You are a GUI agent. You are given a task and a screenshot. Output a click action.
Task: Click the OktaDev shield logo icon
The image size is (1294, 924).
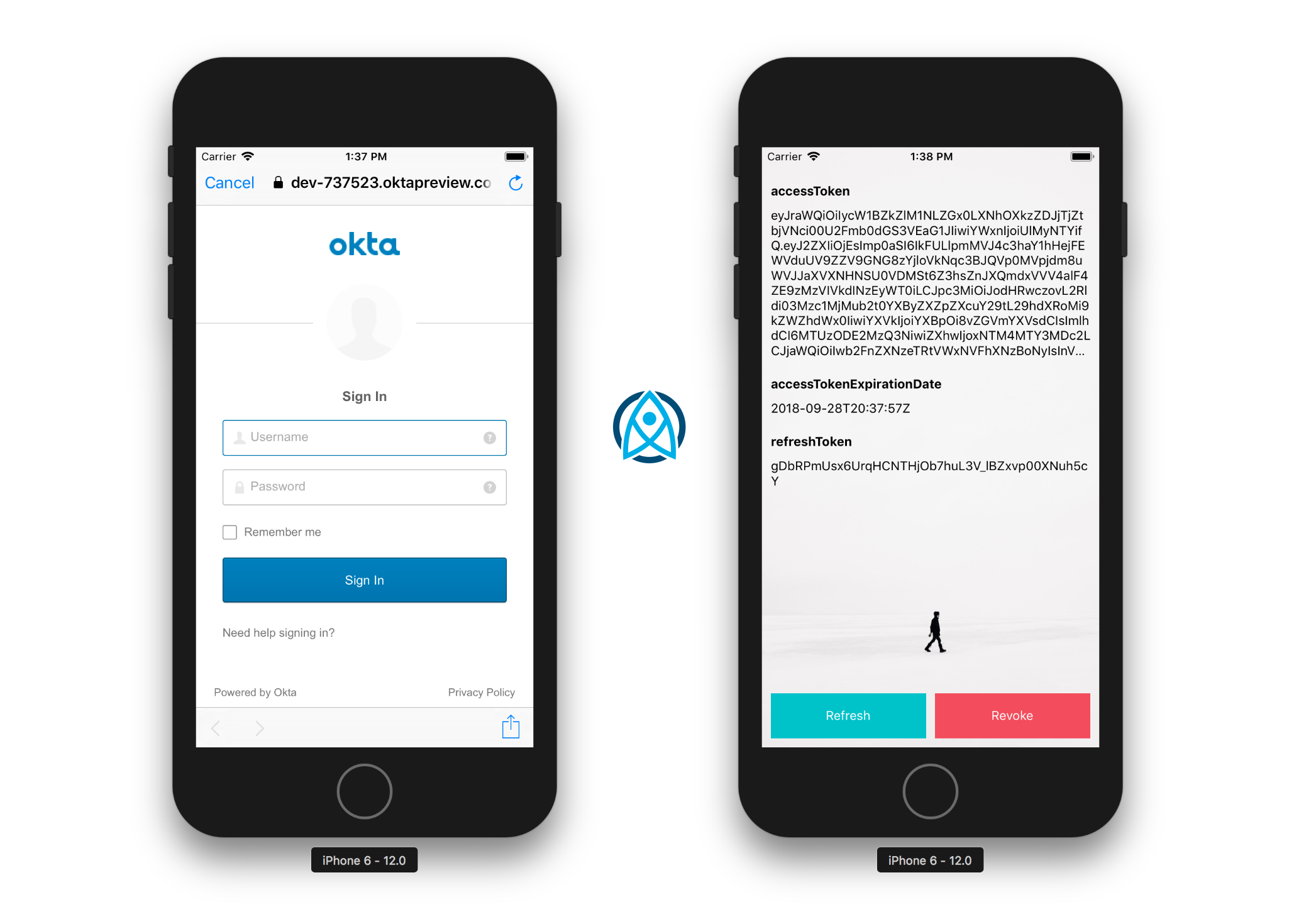coord(647,431)
